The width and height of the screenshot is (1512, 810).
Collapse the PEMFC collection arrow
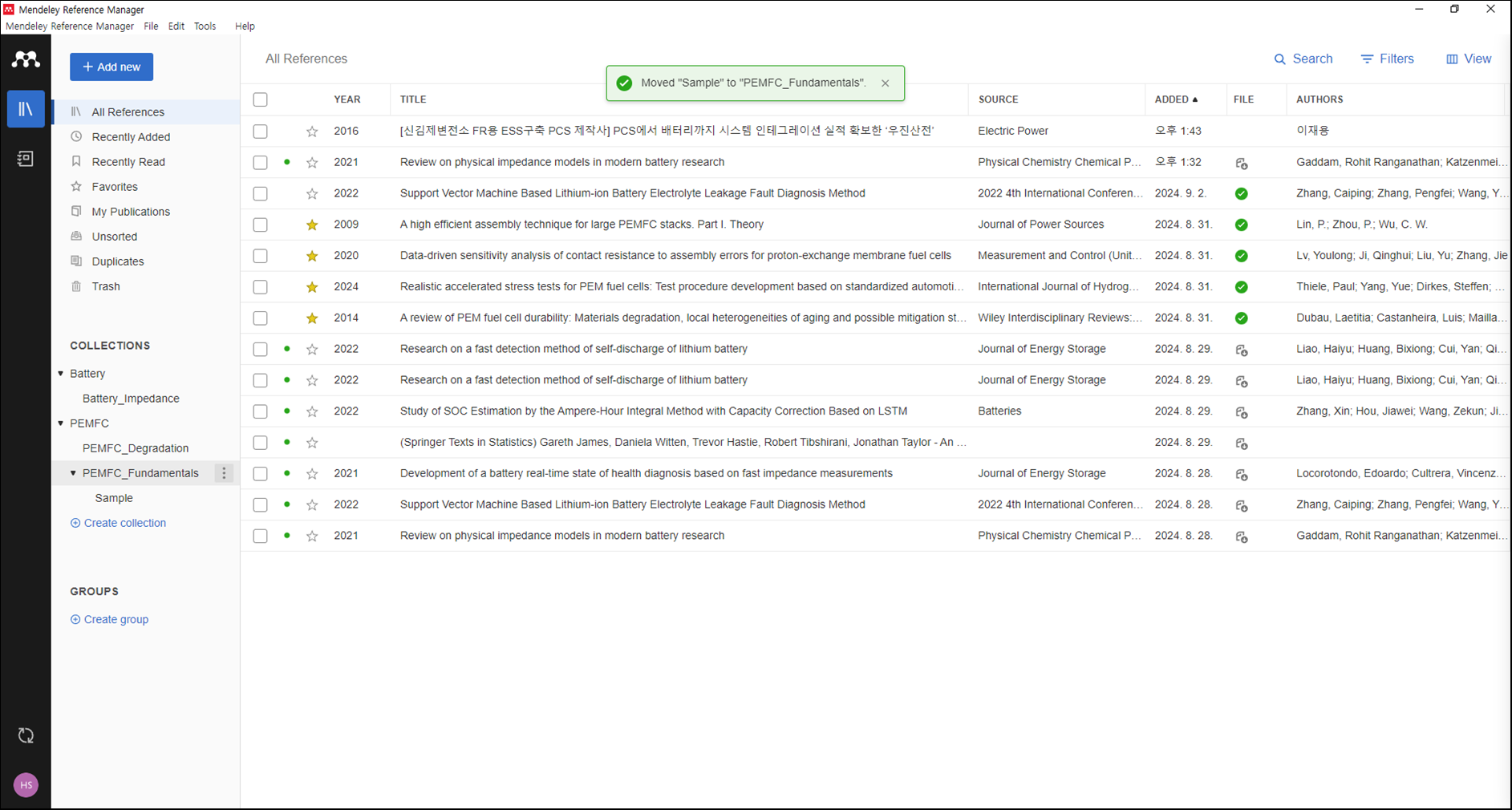[x=61, y=423]
